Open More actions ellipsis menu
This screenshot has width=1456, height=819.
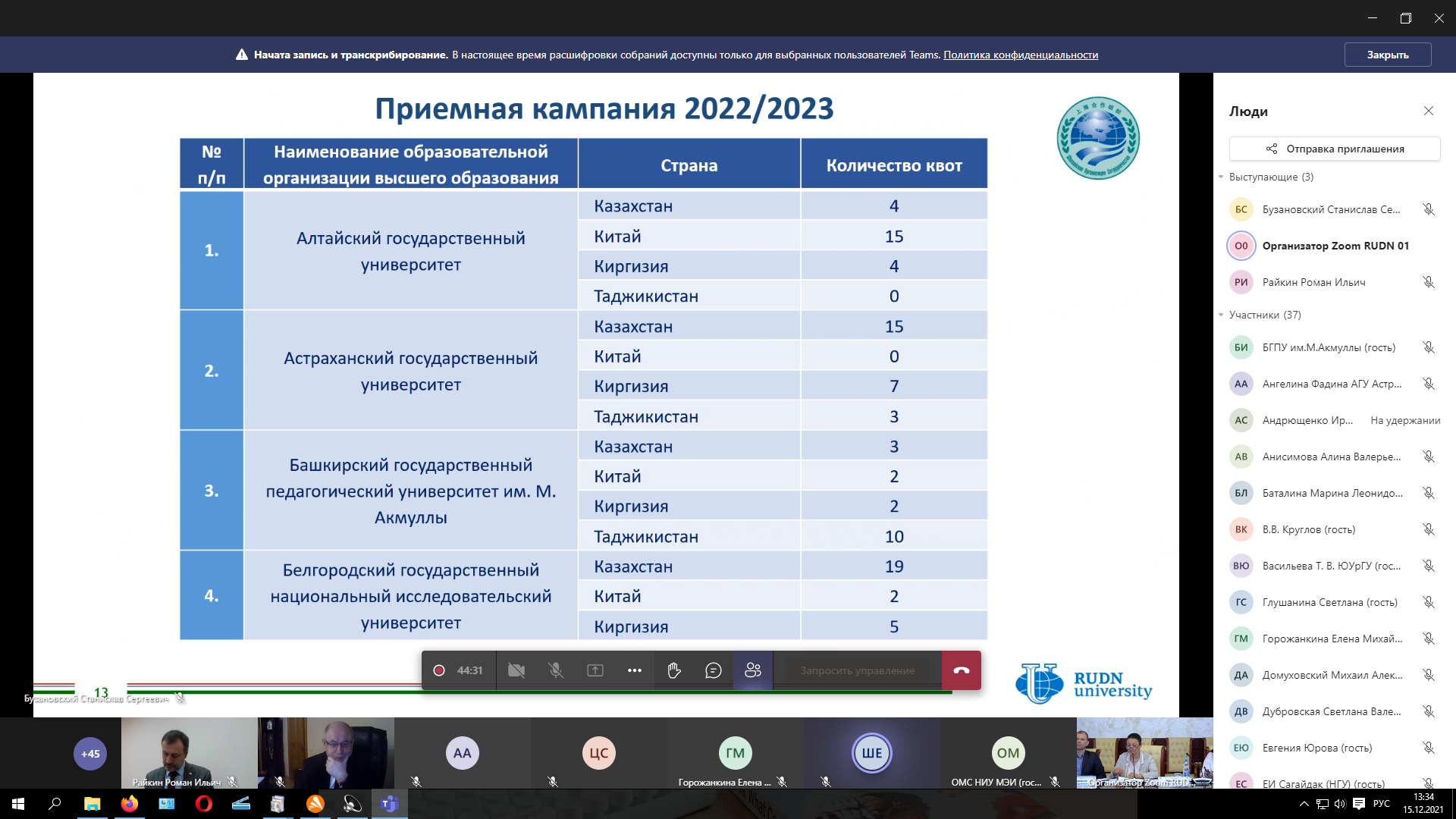635,670
